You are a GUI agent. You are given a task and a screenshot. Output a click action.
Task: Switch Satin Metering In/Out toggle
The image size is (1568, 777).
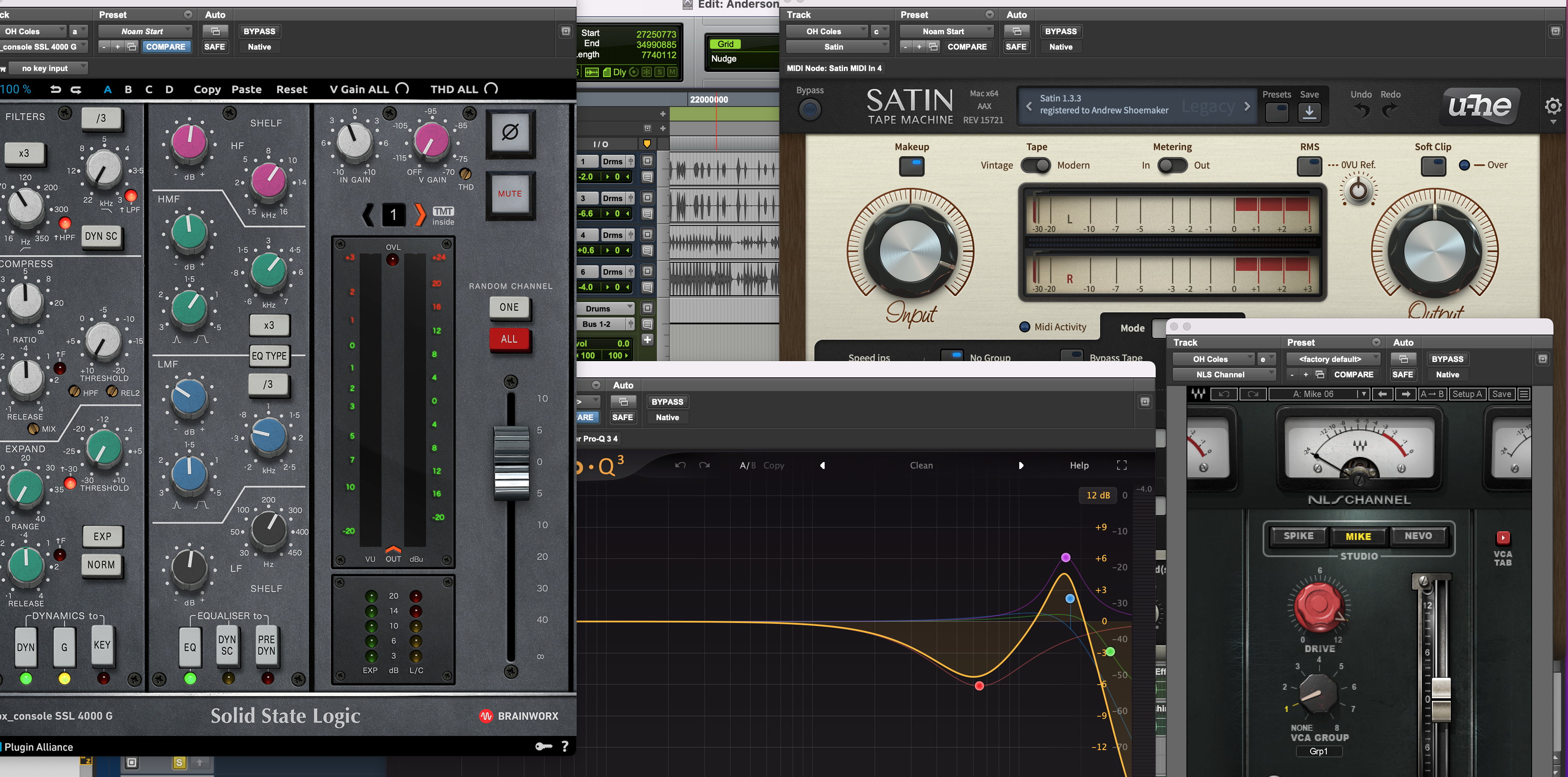click(x=1172, y=165)
